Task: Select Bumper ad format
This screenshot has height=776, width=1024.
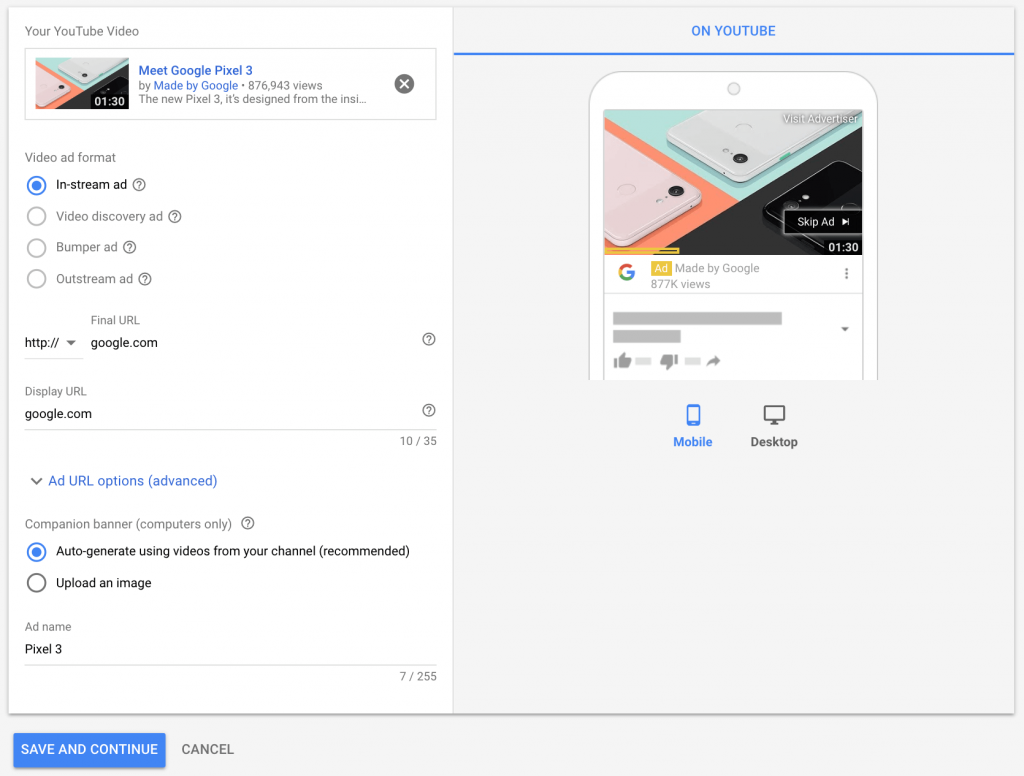Action: point(37,248)
